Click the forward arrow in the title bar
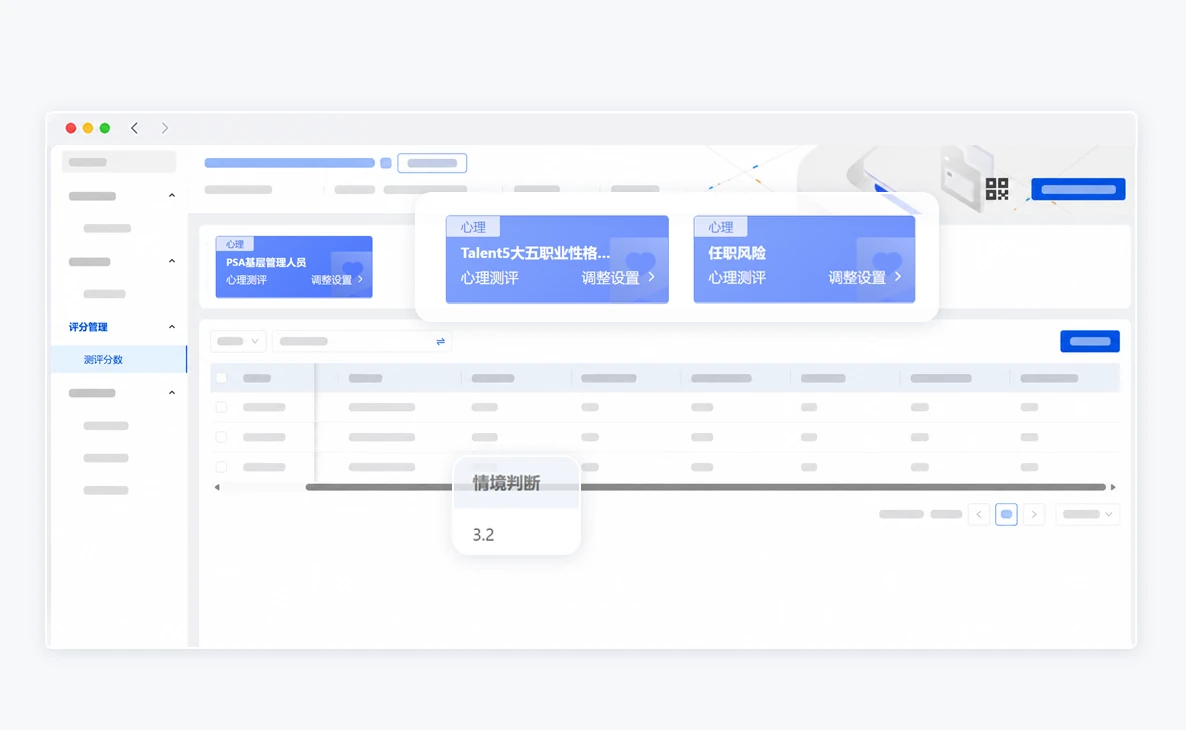The width and height of the screenshot is (1186, 730). click(x=164, y=128)
